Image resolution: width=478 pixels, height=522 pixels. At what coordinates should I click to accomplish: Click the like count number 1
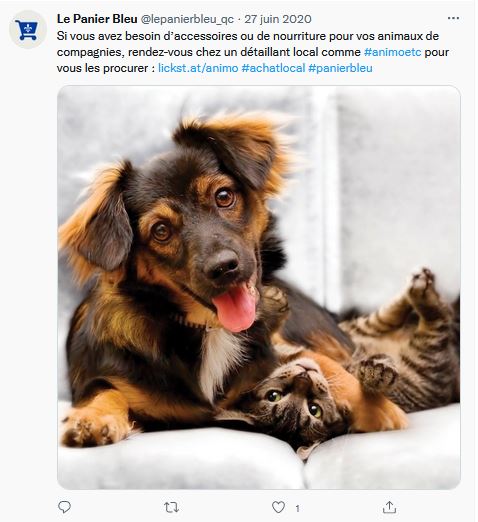click(297, 508)
